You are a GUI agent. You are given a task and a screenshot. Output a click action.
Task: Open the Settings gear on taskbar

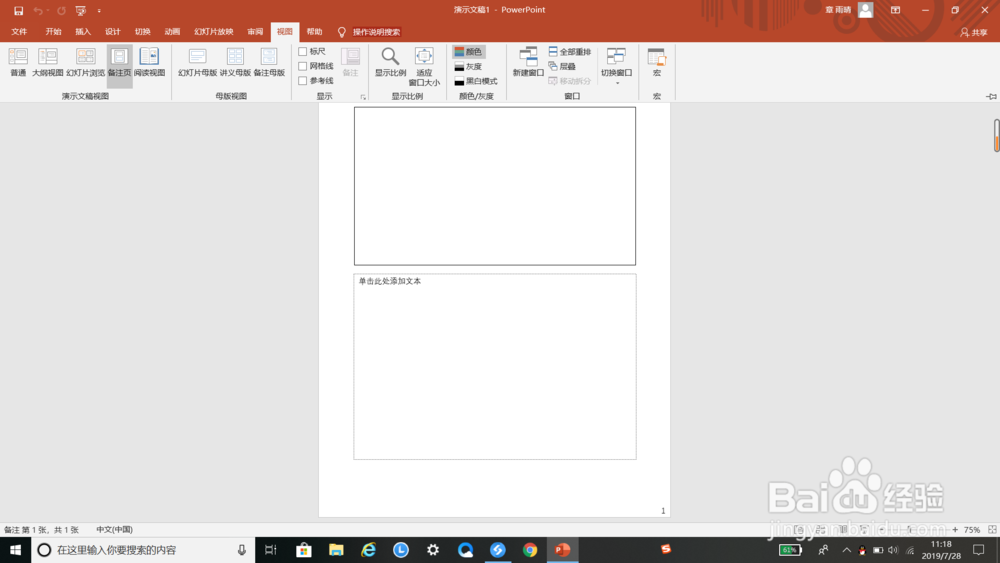tap(433, 550)
